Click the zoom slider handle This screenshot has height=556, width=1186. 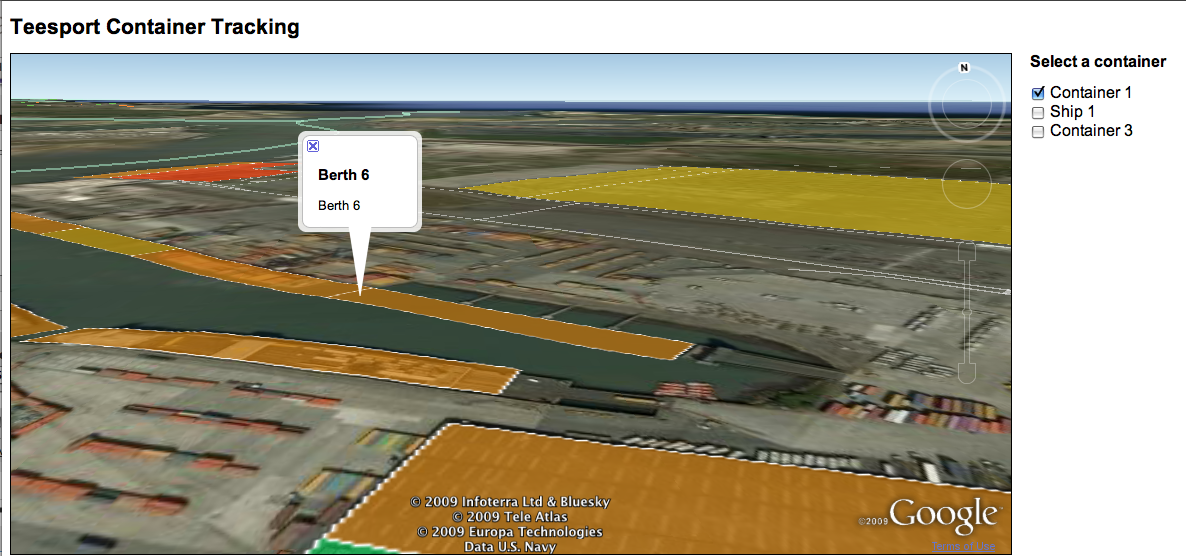point(967,312)
